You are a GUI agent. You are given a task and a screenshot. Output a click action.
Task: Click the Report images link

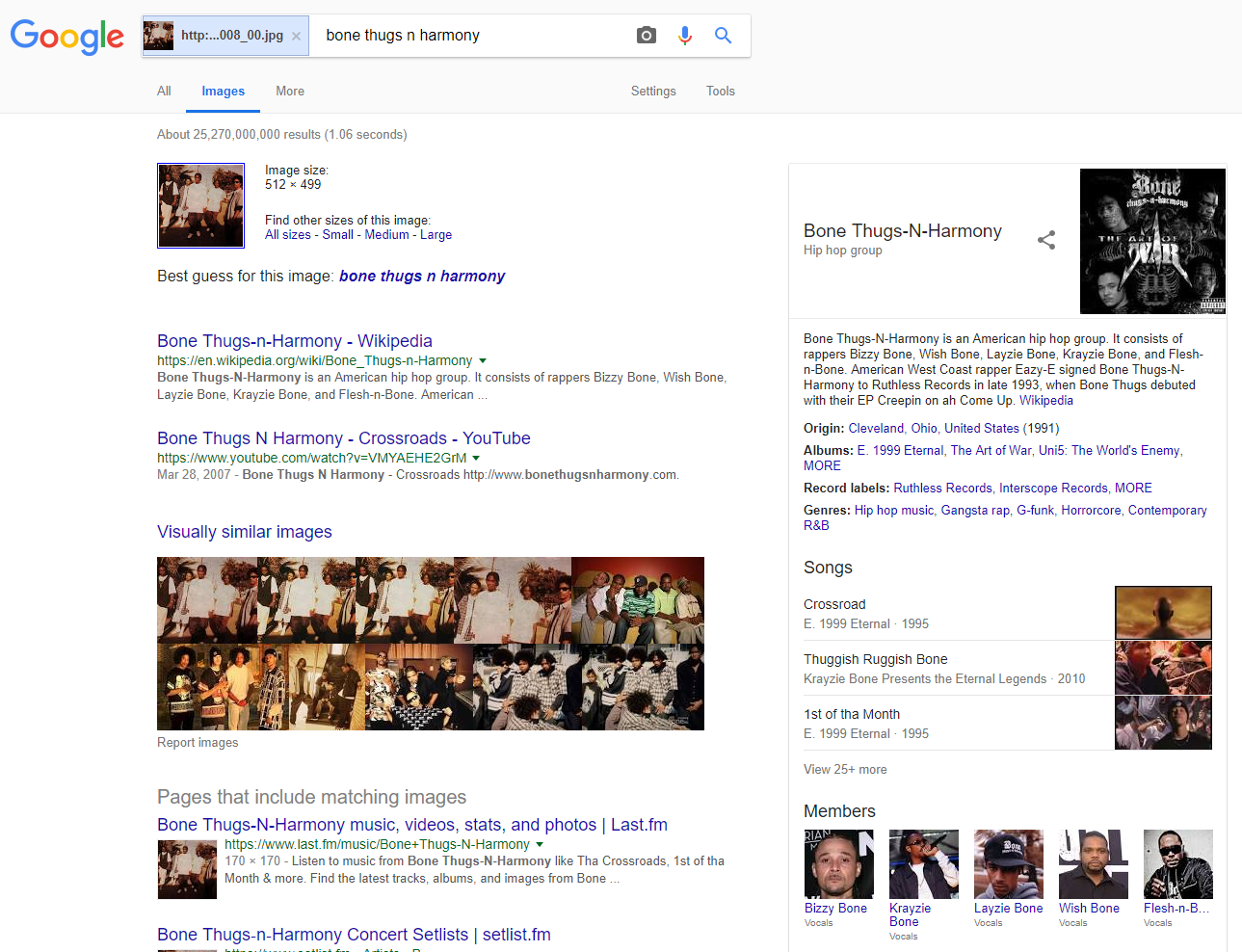[198, 743]
